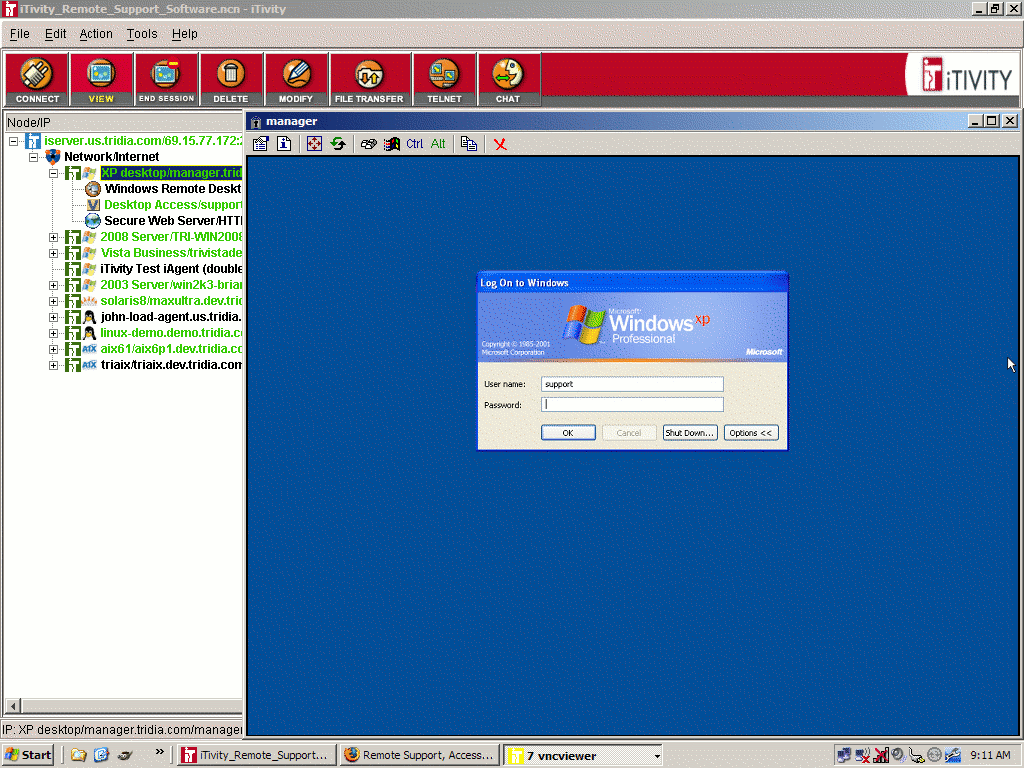This screenshot has height=768, width=1024.
Task: Click the Internet Explorer quick launch icon
Action: click(101, 755)
